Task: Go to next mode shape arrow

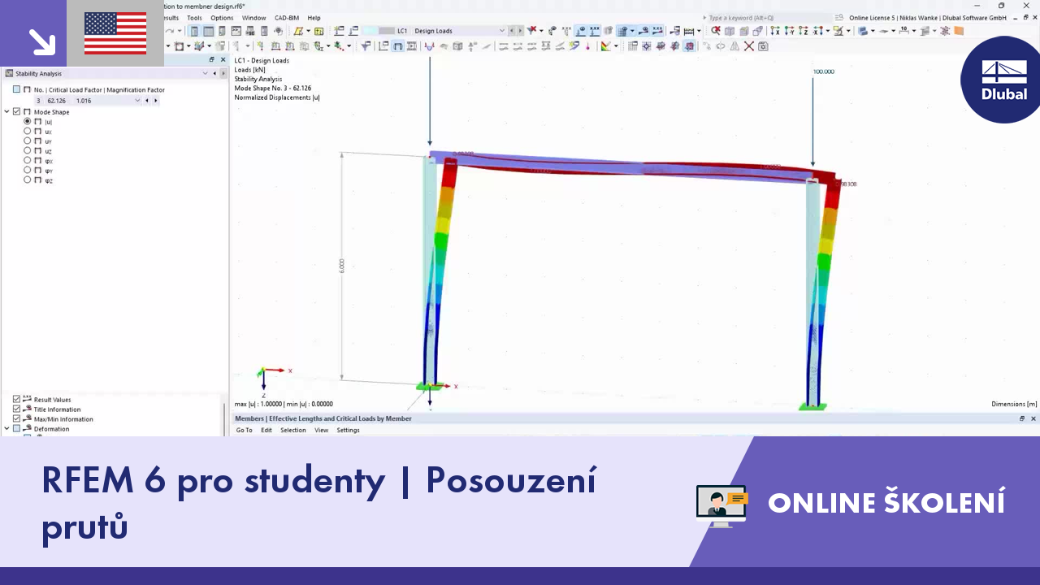Action: coord(156,101)
